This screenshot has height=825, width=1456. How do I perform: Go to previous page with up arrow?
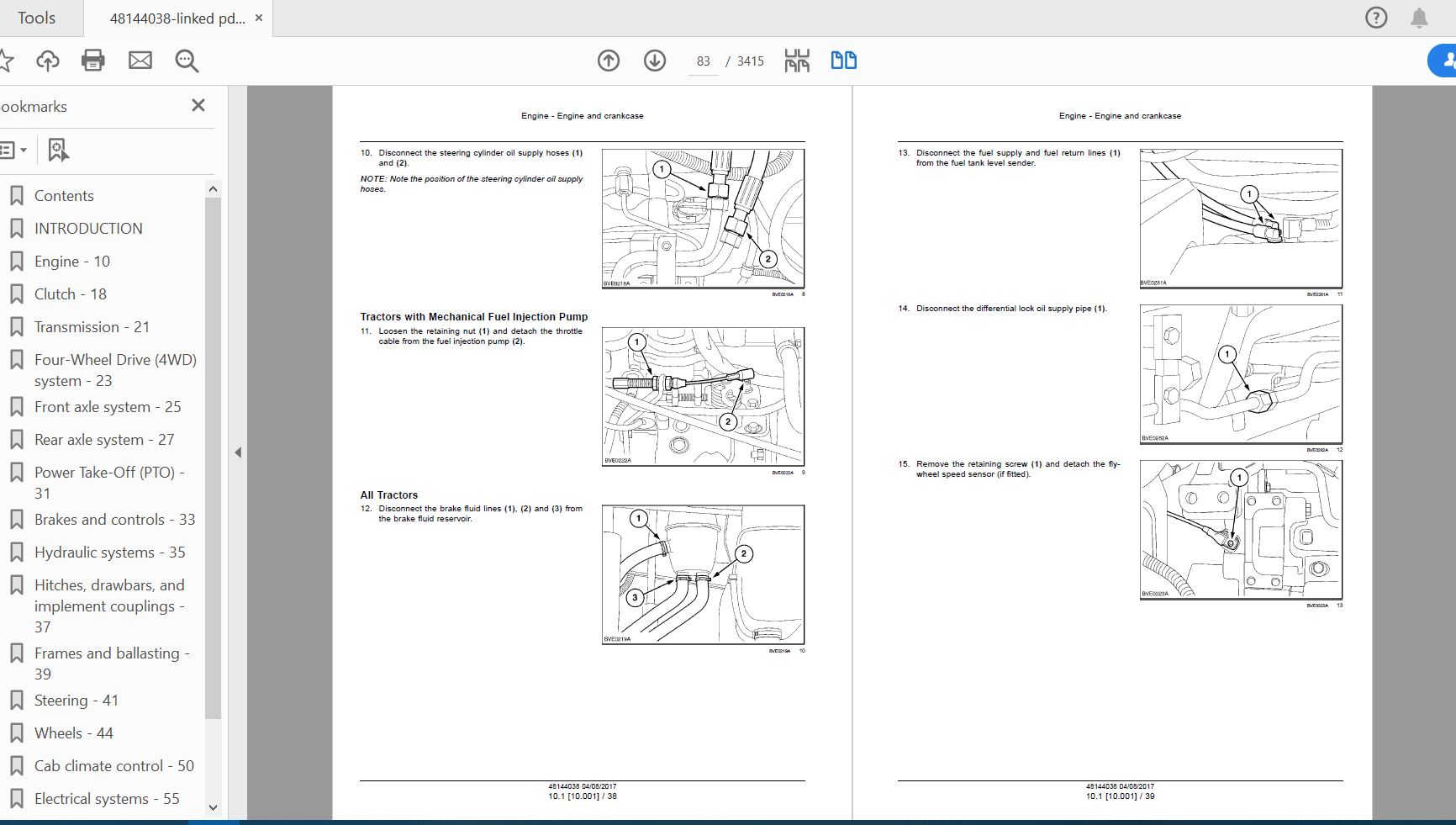tap(609, 61)
